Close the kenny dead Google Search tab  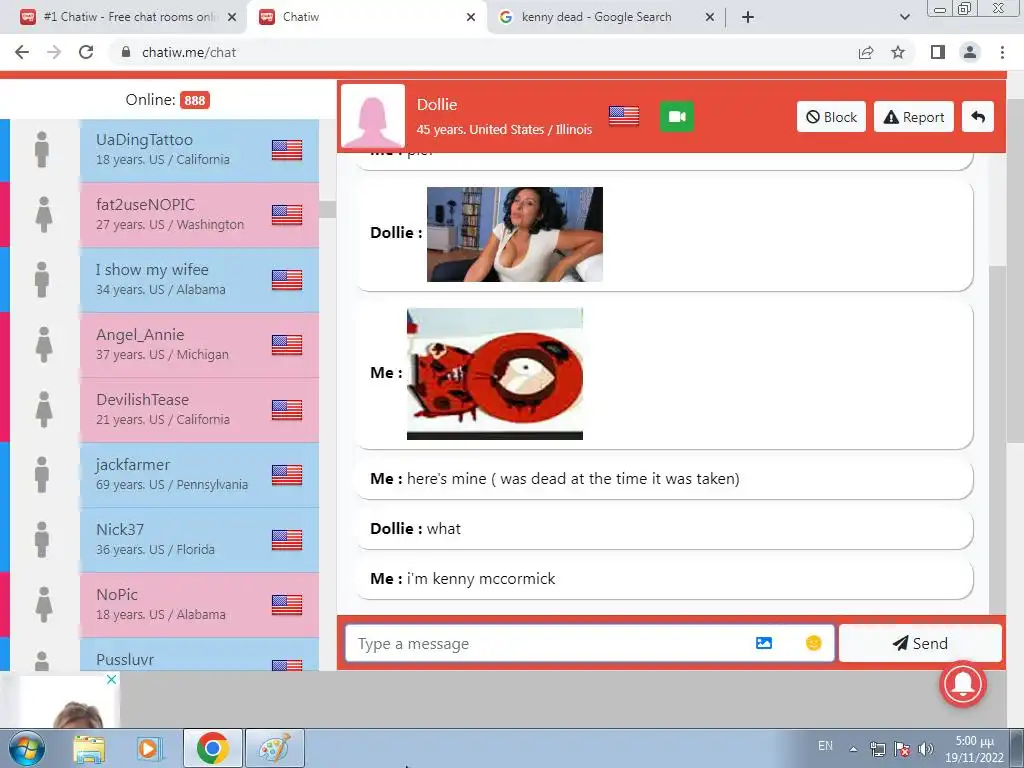coord(710,18)
